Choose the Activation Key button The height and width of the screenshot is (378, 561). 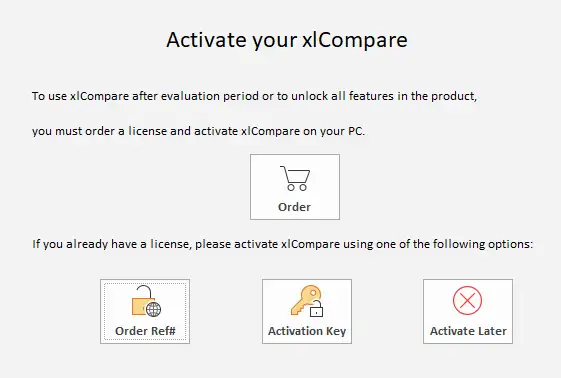point(307,311)
